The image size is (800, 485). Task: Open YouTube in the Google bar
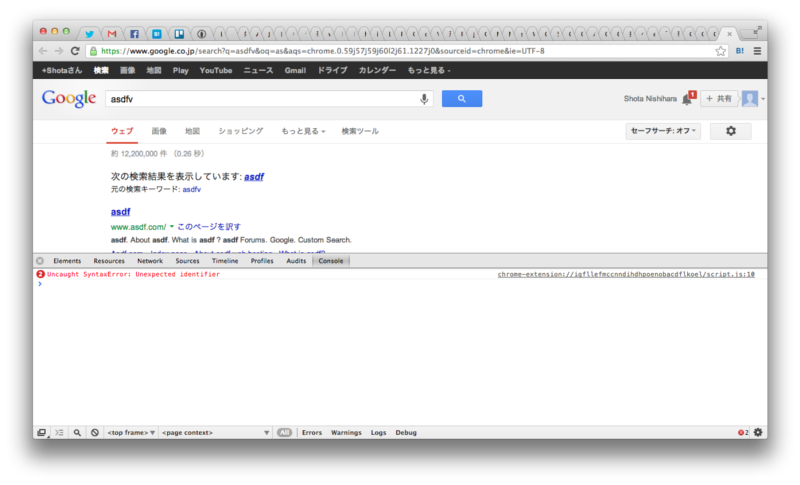[216, 70]
